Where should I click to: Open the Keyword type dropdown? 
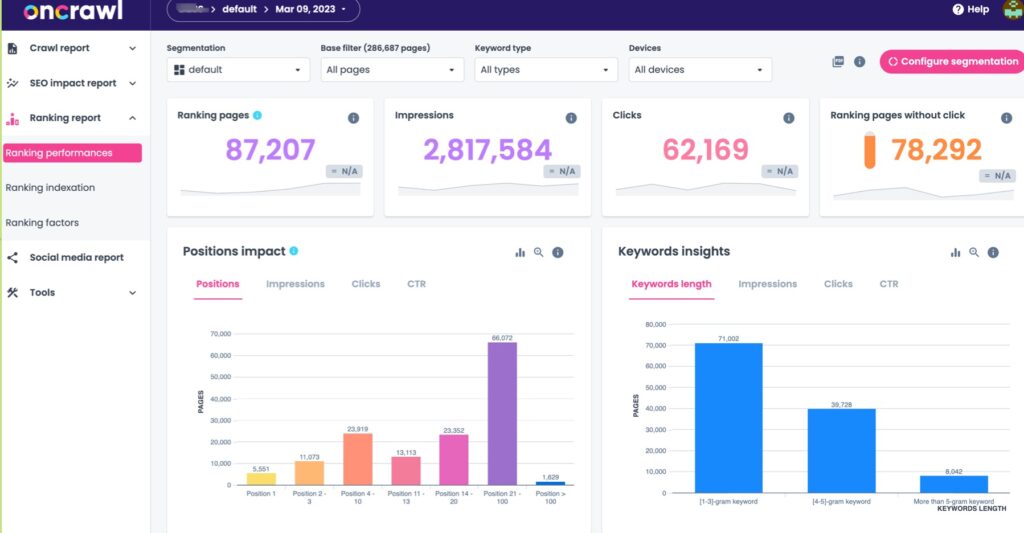(546, 70)
